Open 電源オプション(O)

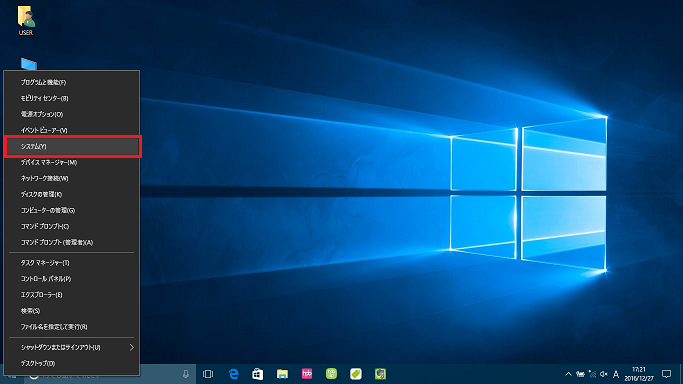[x=72, y=115]
